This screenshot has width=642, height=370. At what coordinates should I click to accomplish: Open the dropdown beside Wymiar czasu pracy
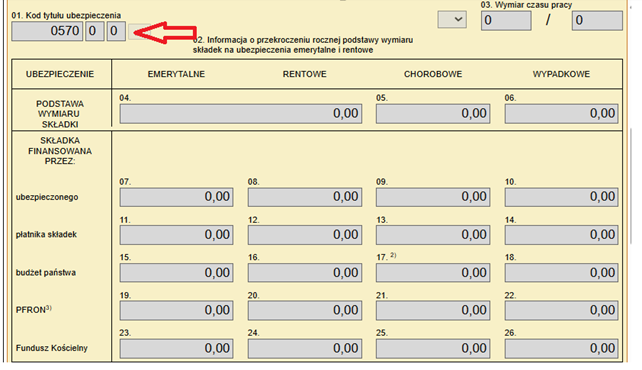[452, 20]
